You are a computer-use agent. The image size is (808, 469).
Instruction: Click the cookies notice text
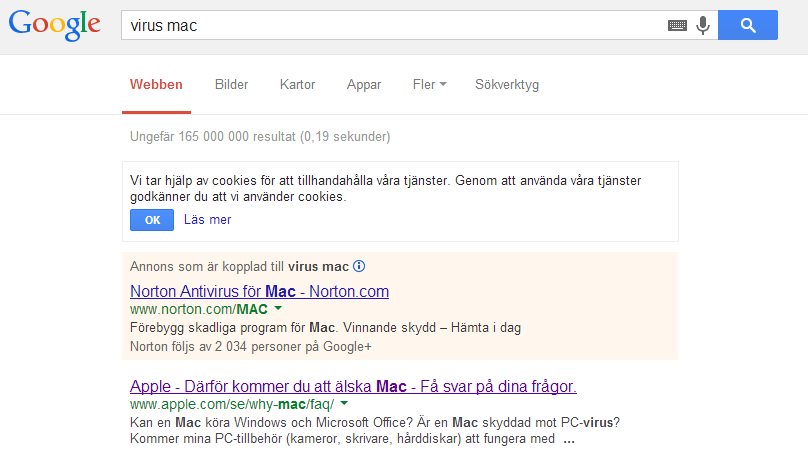[385, 189]
